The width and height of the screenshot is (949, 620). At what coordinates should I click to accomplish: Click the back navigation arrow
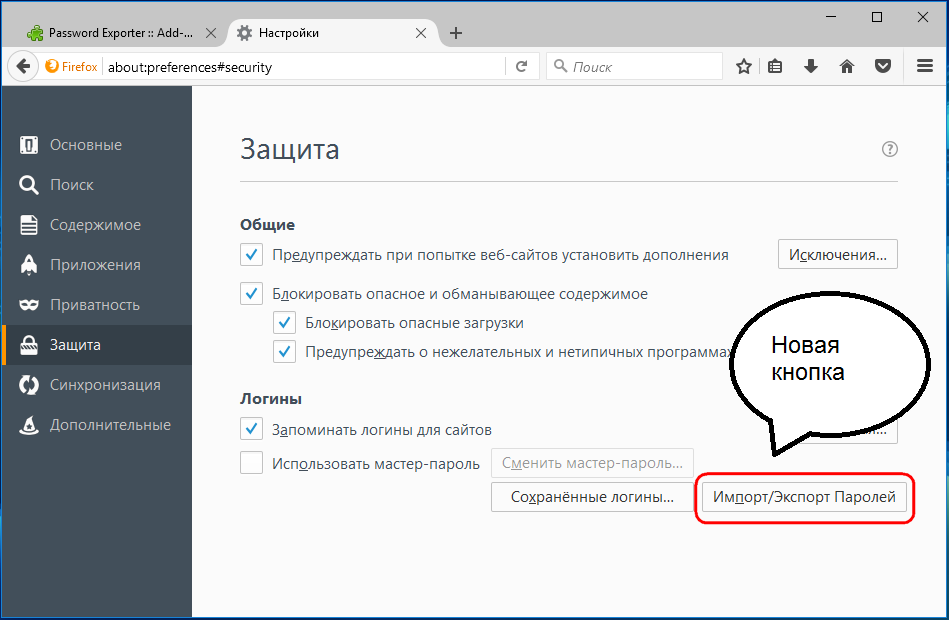(23, 67)
